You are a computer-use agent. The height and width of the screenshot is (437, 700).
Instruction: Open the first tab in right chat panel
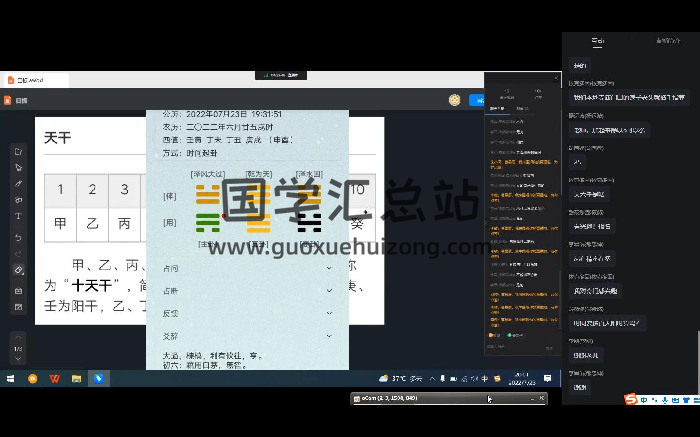(x=597, y=41)
